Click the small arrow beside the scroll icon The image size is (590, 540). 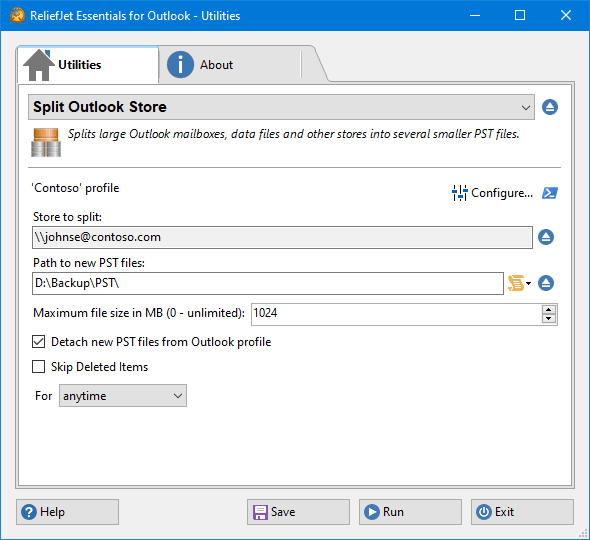click(528, 283)
